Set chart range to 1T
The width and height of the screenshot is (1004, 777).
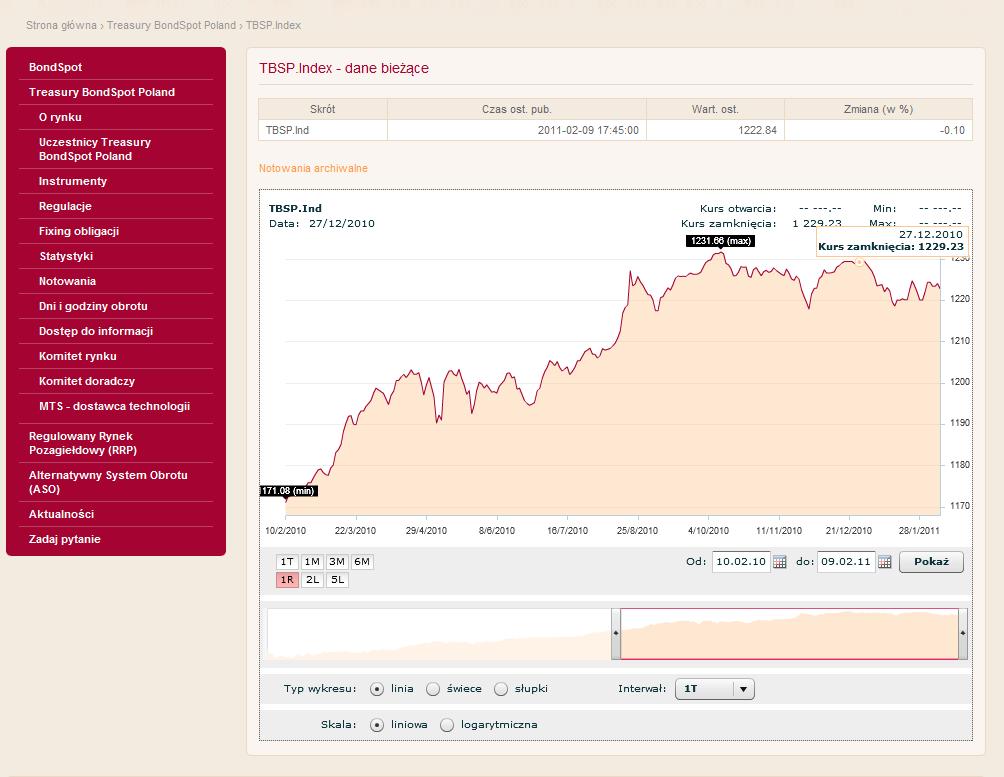tap(287, 562)
